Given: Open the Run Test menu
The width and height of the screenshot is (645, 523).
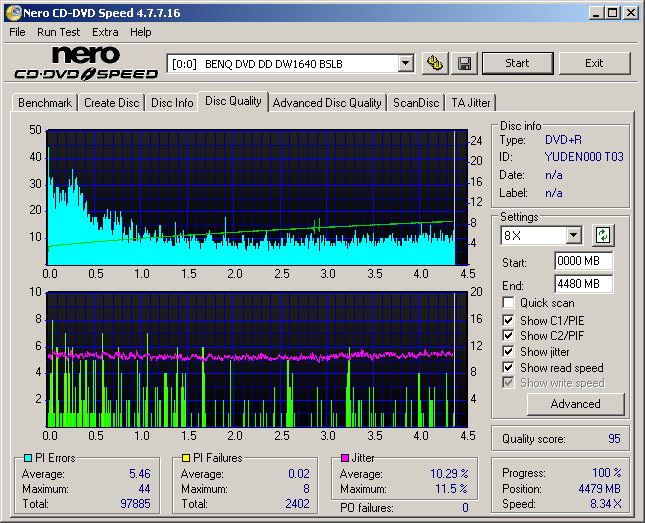Looking at the screenshot, I should click(x=58, y=32).
